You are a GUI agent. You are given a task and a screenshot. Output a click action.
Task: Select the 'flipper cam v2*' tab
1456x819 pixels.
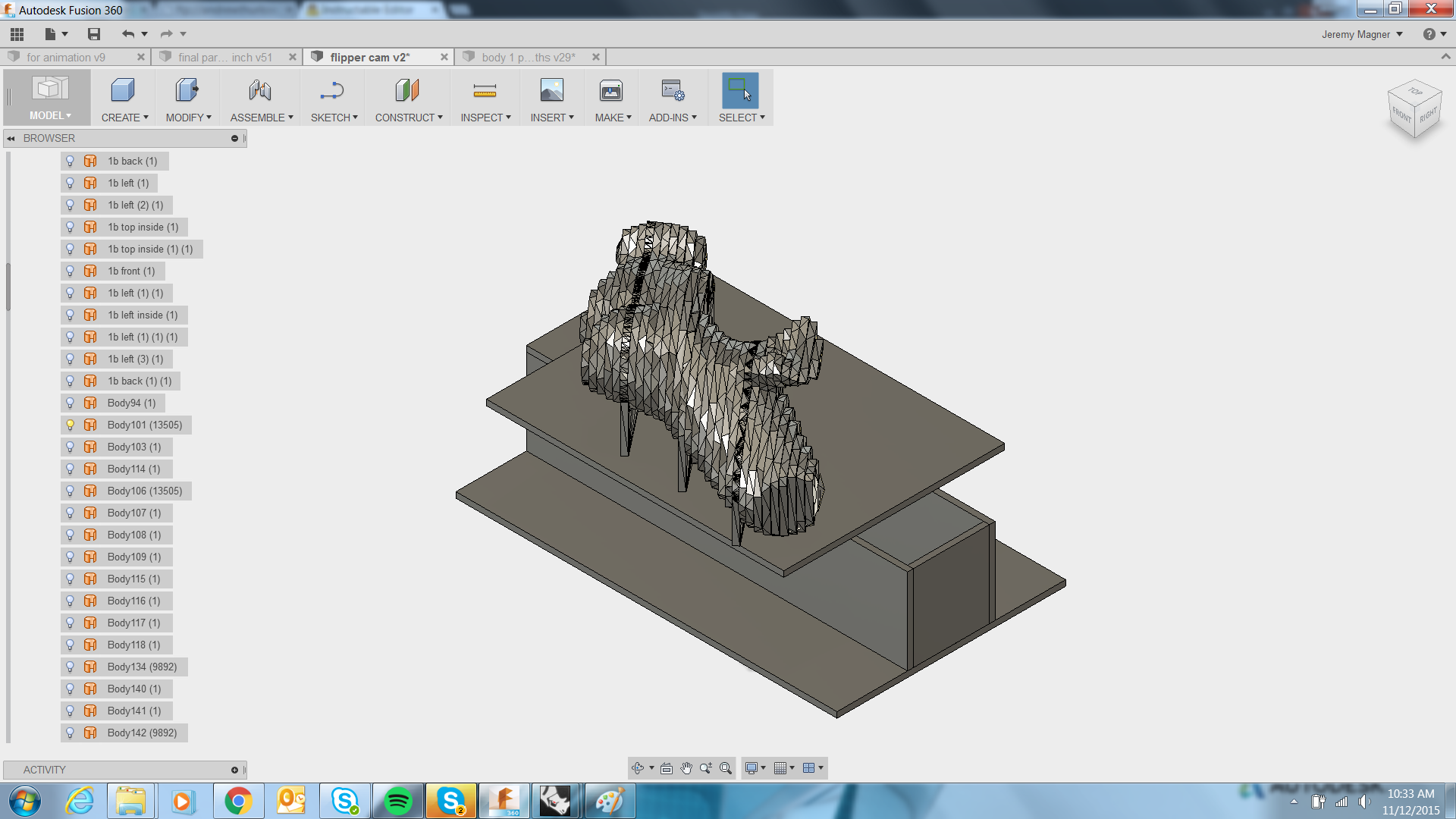(x=370, y=58)
